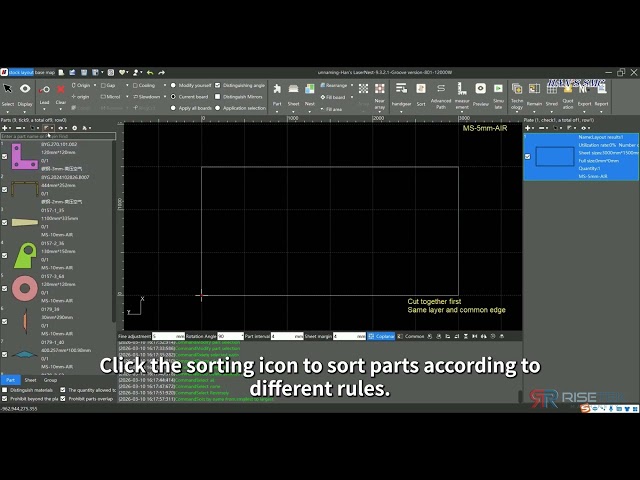Screen dimensions: 640x480
Task: Select the Near array tool
Action: click(x=380, y=89)
